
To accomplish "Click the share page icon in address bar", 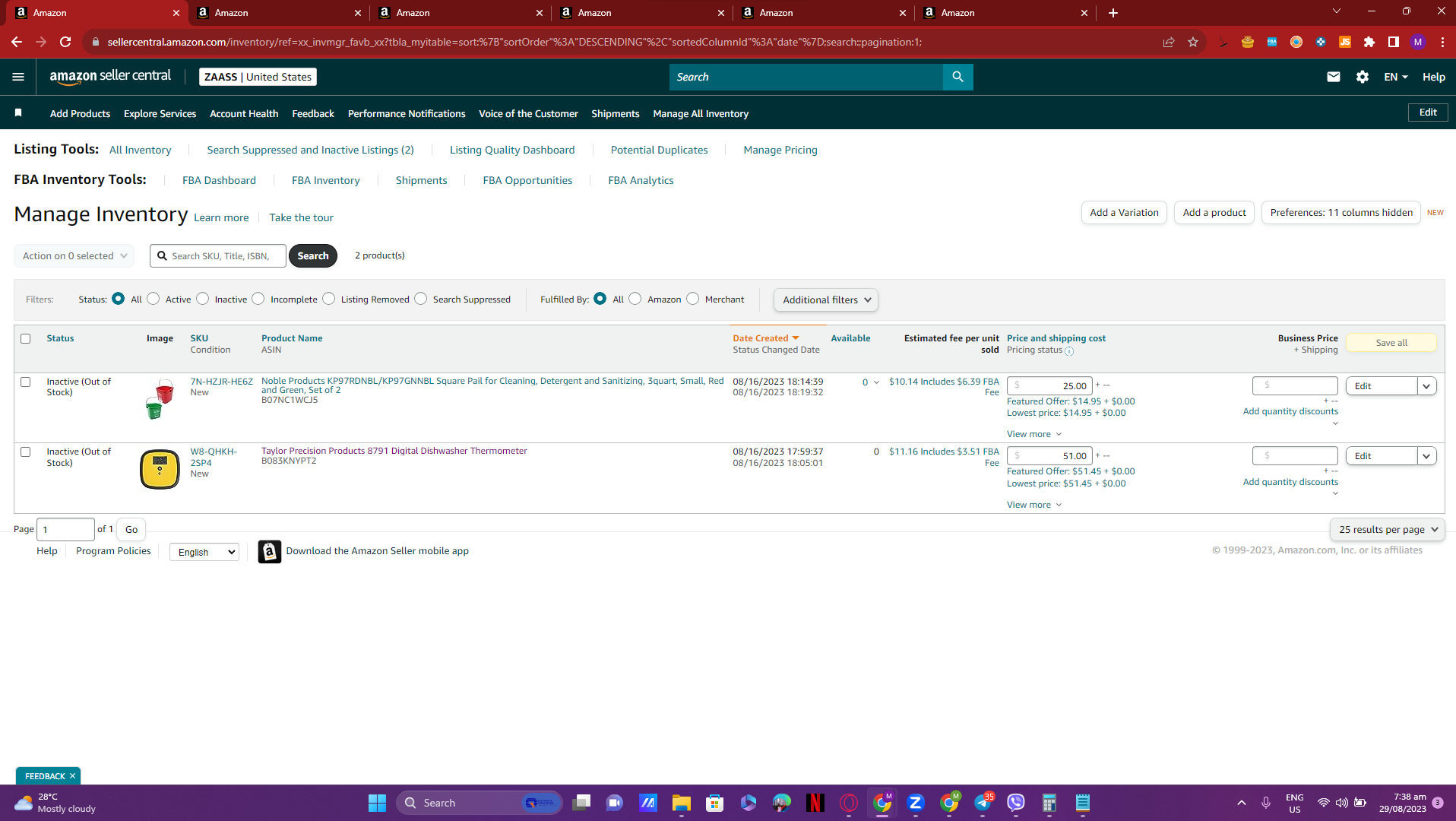I will pyautogui.click(x=1169, y=42).
